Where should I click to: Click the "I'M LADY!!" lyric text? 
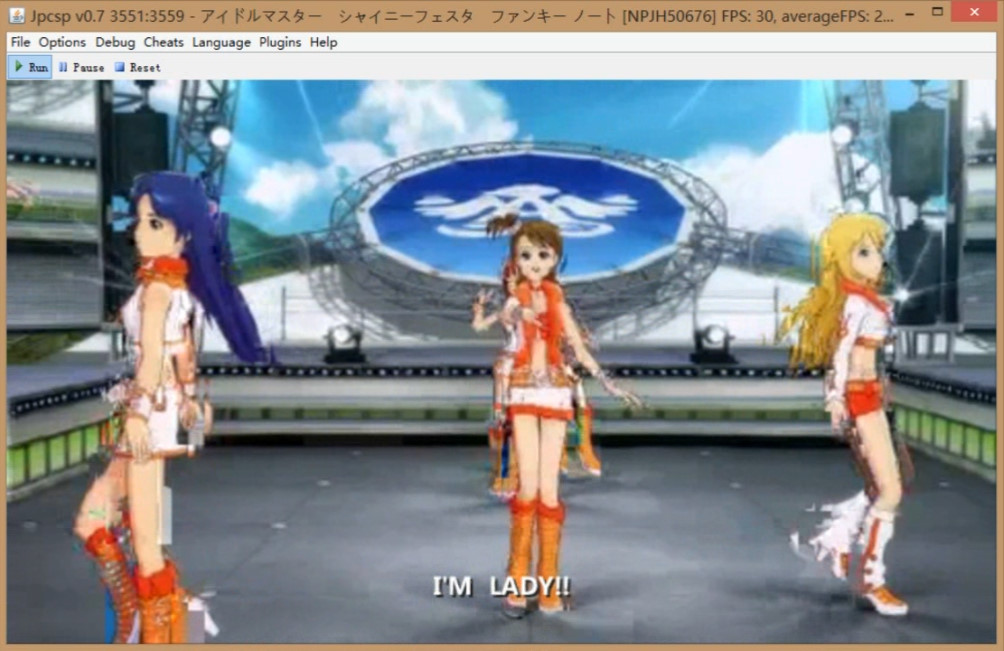(501, 586)
